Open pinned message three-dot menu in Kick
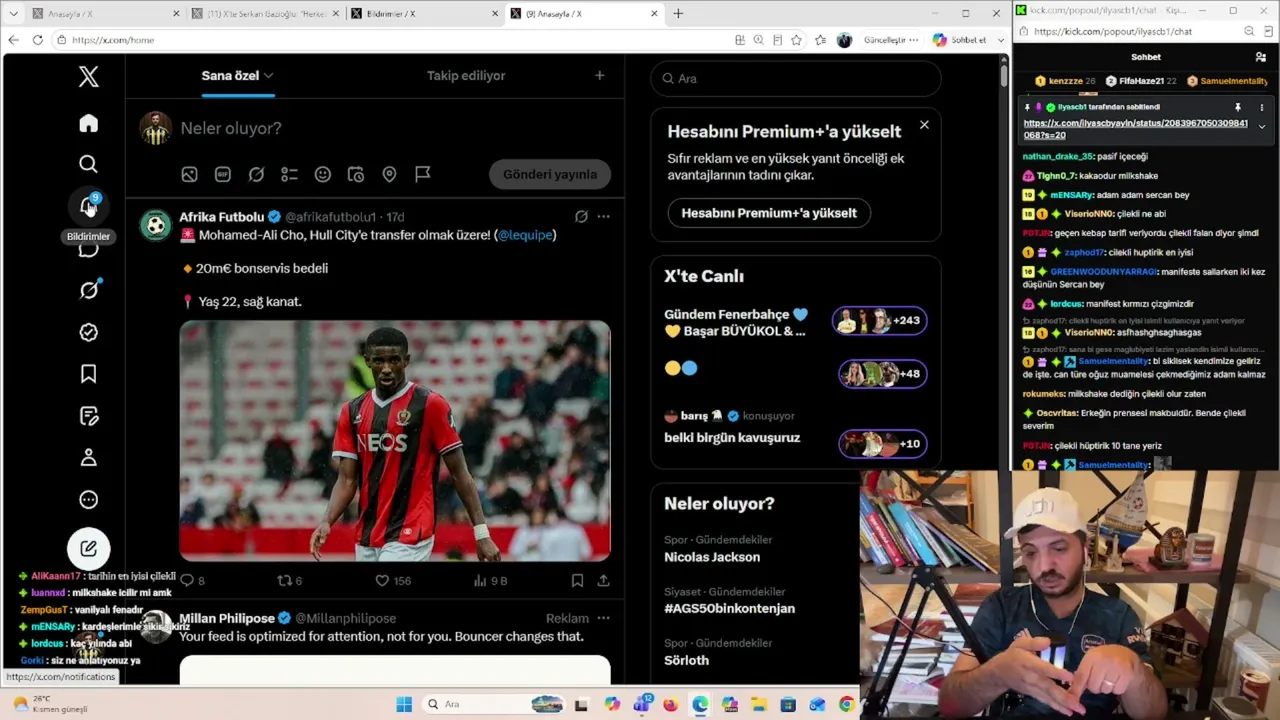The image size is (1280, 720). pyautogui.click(x=1261, y=107)
